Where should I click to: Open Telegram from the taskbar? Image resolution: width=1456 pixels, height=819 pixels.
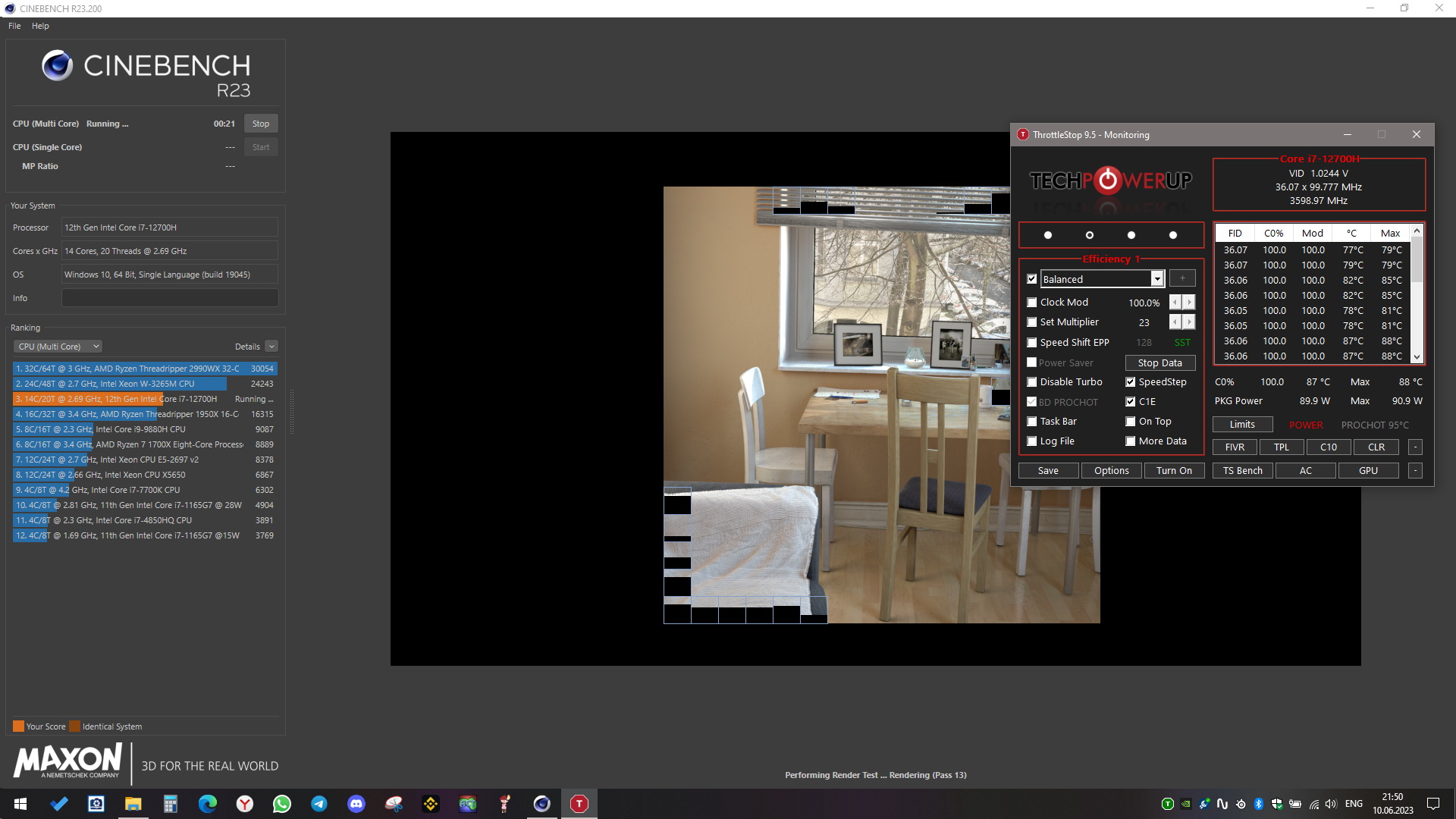pos(318,804)
